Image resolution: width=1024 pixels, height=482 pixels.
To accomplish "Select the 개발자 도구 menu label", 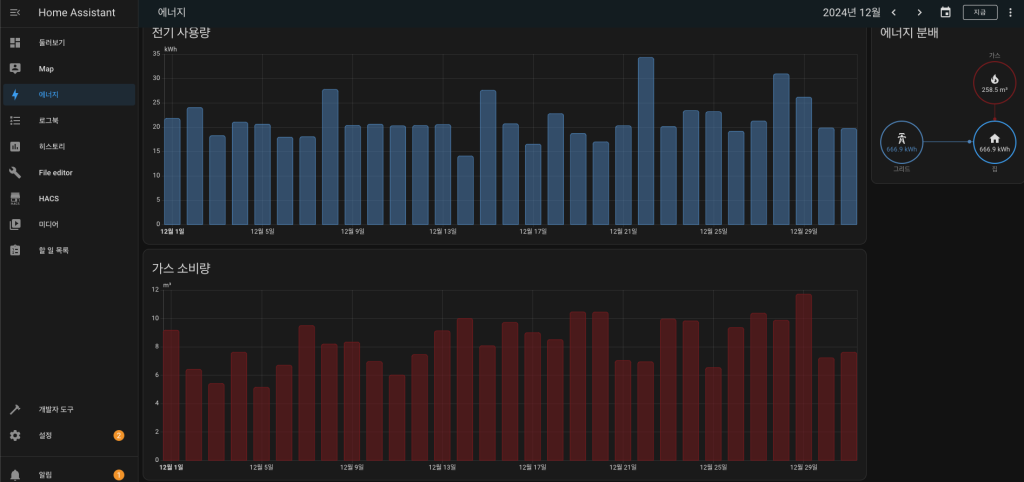I will pos(56,410).
